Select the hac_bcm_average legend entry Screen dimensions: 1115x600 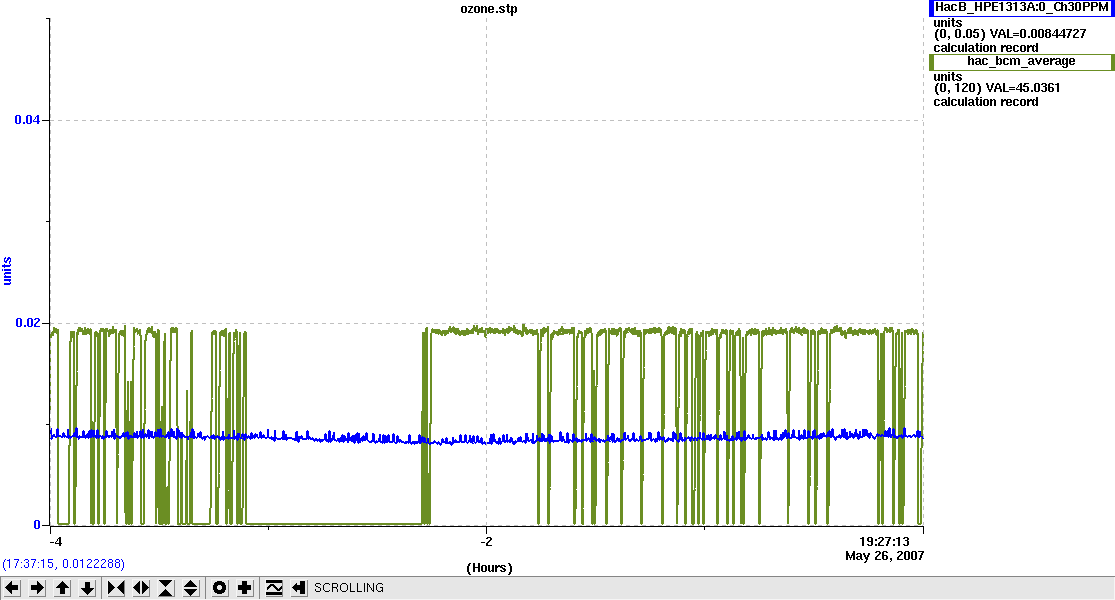[1021, 62]
